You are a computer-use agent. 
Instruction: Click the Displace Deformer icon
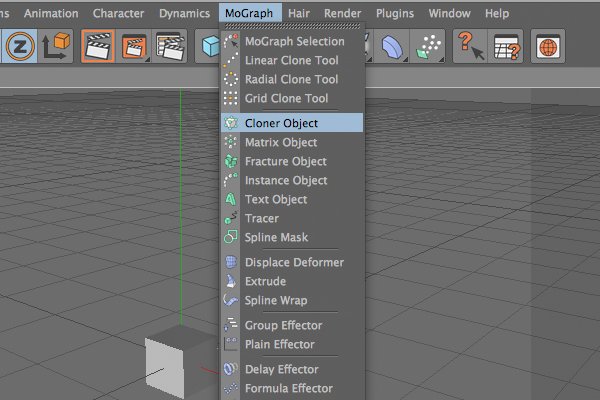click(x=231, y=262)
